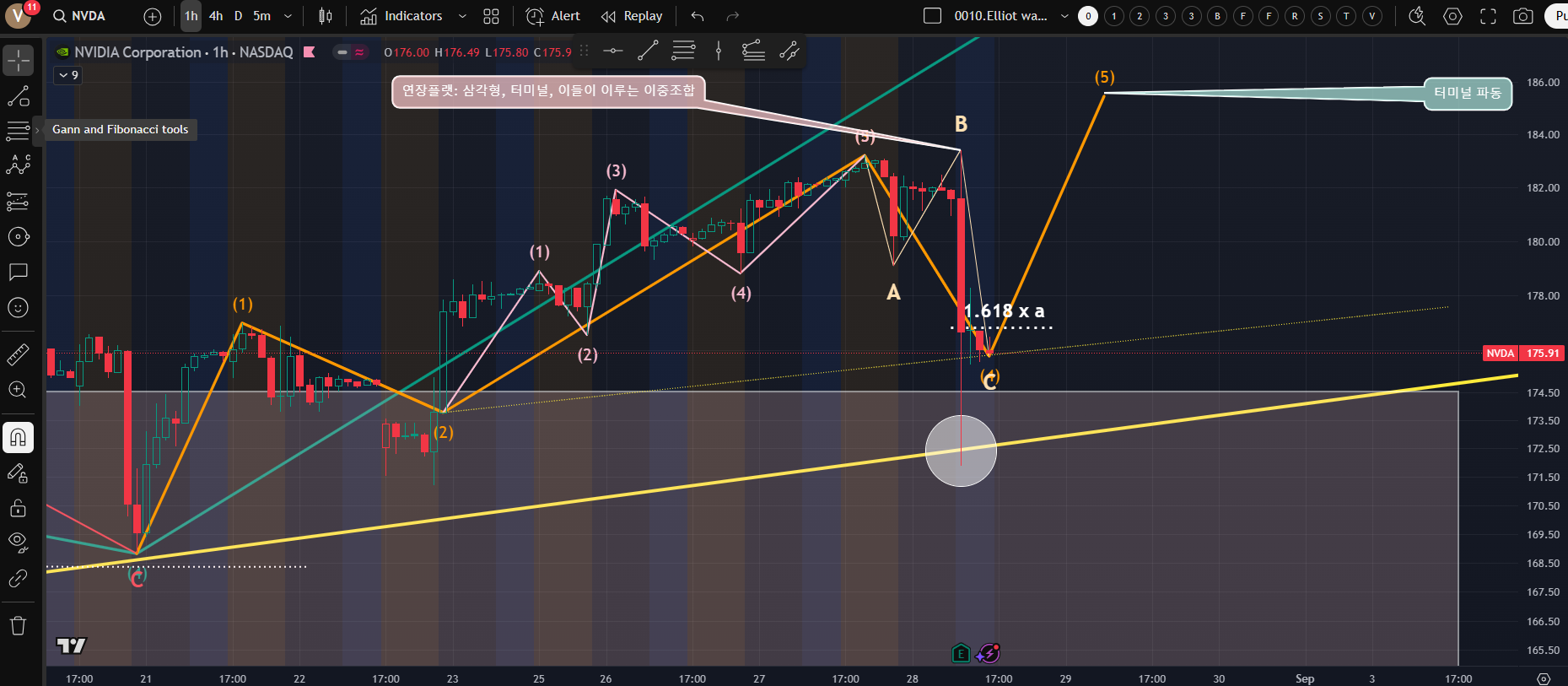Click the pink flag color marker
Viewport: 1568px width, 686px height.
(x=310, y=52)
